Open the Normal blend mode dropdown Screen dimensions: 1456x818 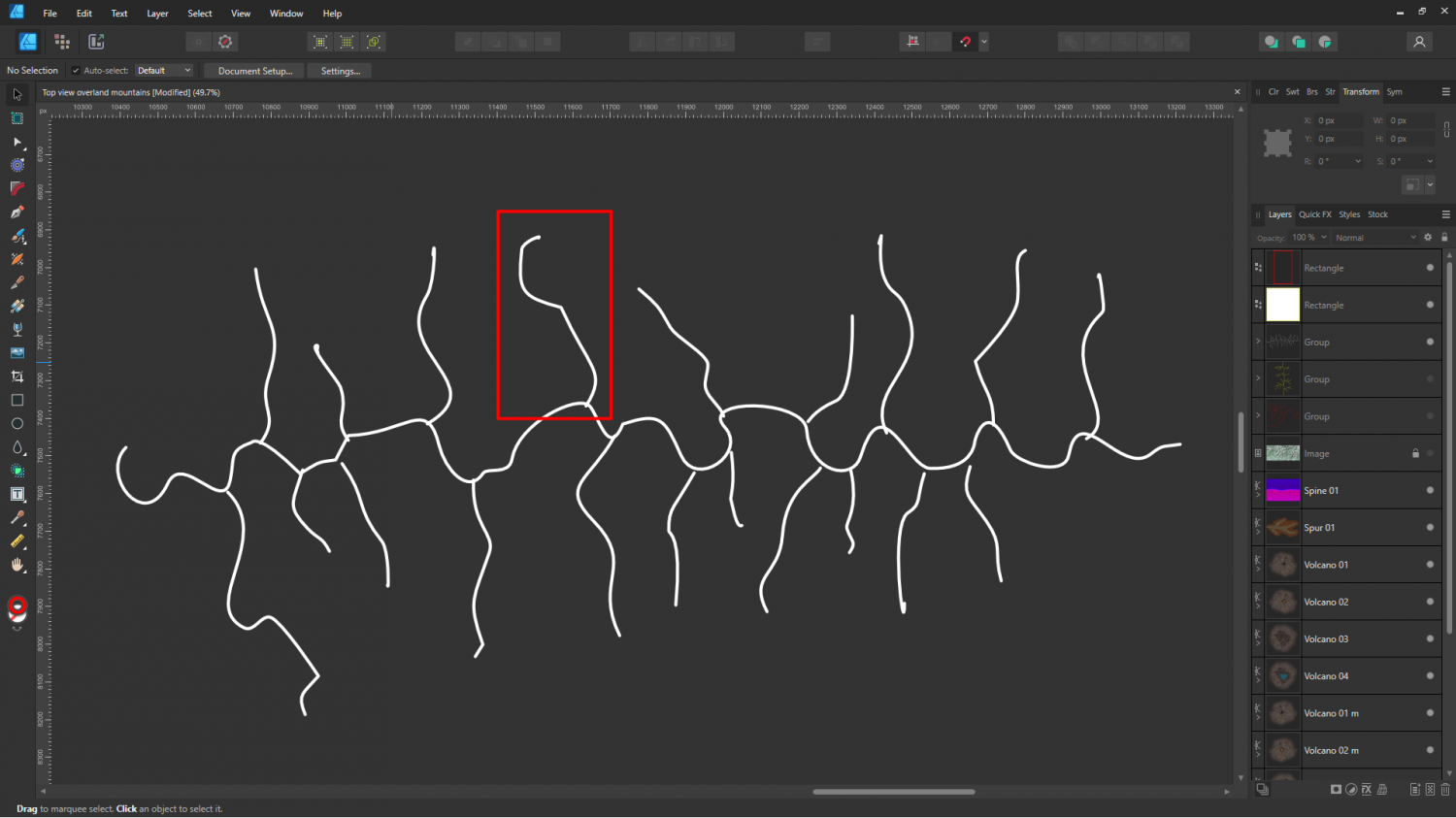click(1375, 238)
